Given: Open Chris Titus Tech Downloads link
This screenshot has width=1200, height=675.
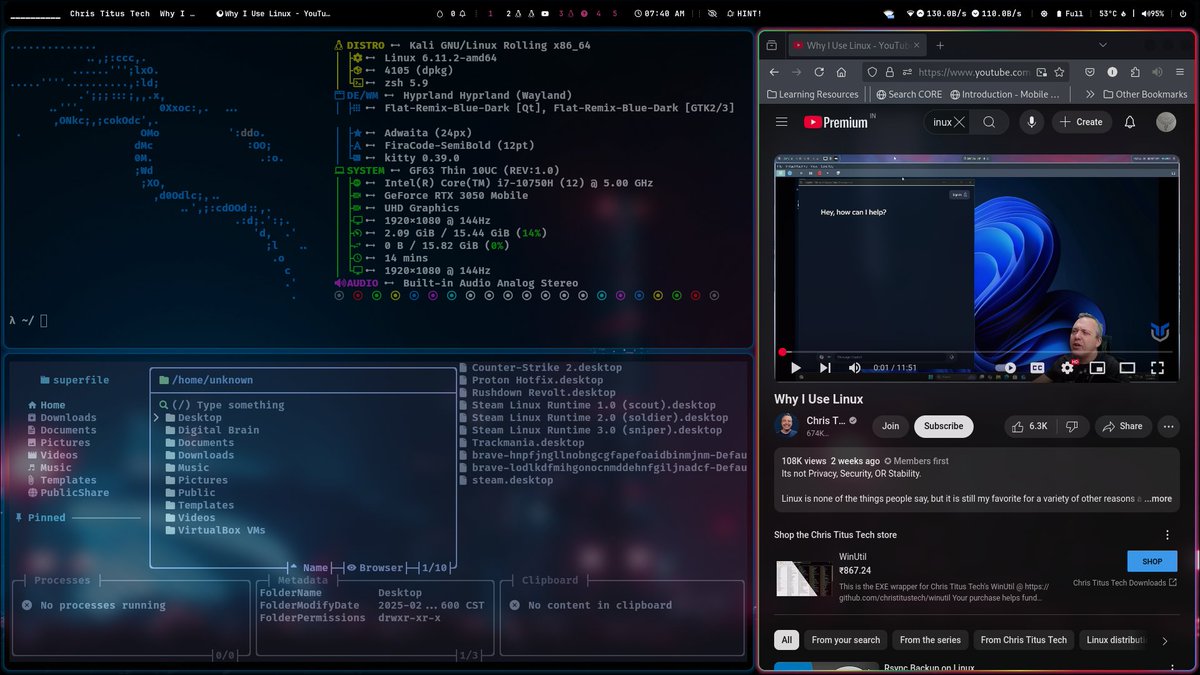Looking at the screenshot, I should (1125, 583).
